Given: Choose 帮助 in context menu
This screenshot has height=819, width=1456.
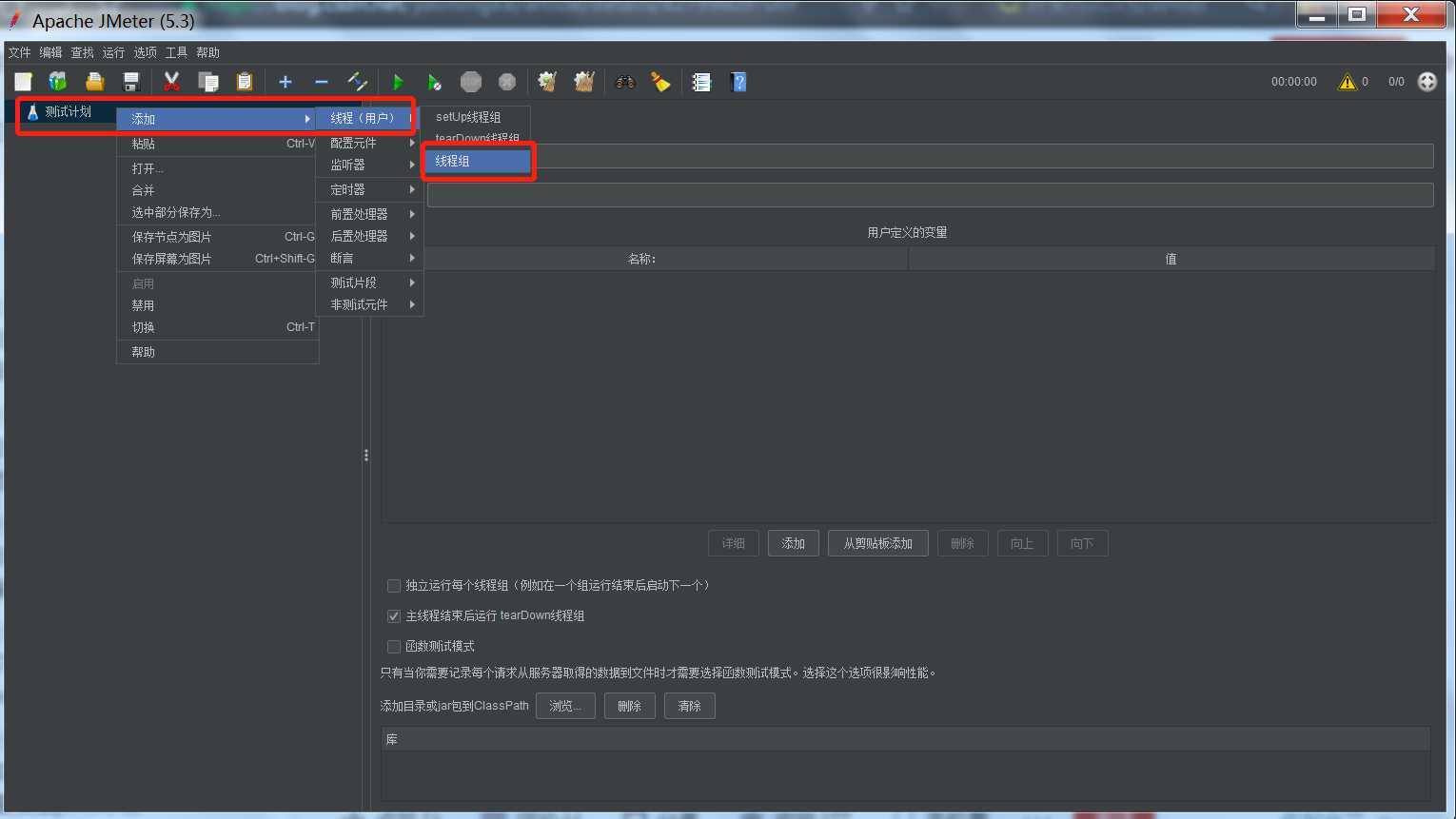Looking at the screenshot, I should [218, 352].
